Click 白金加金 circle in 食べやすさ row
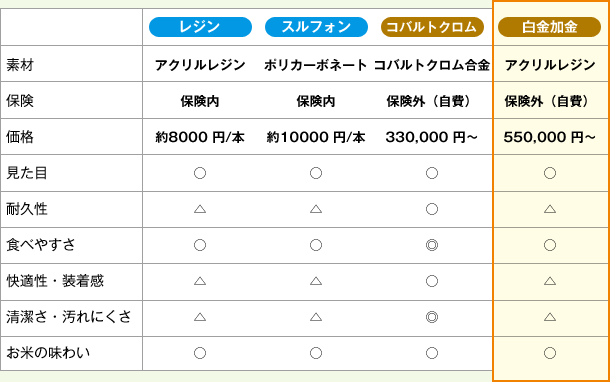 550,245
